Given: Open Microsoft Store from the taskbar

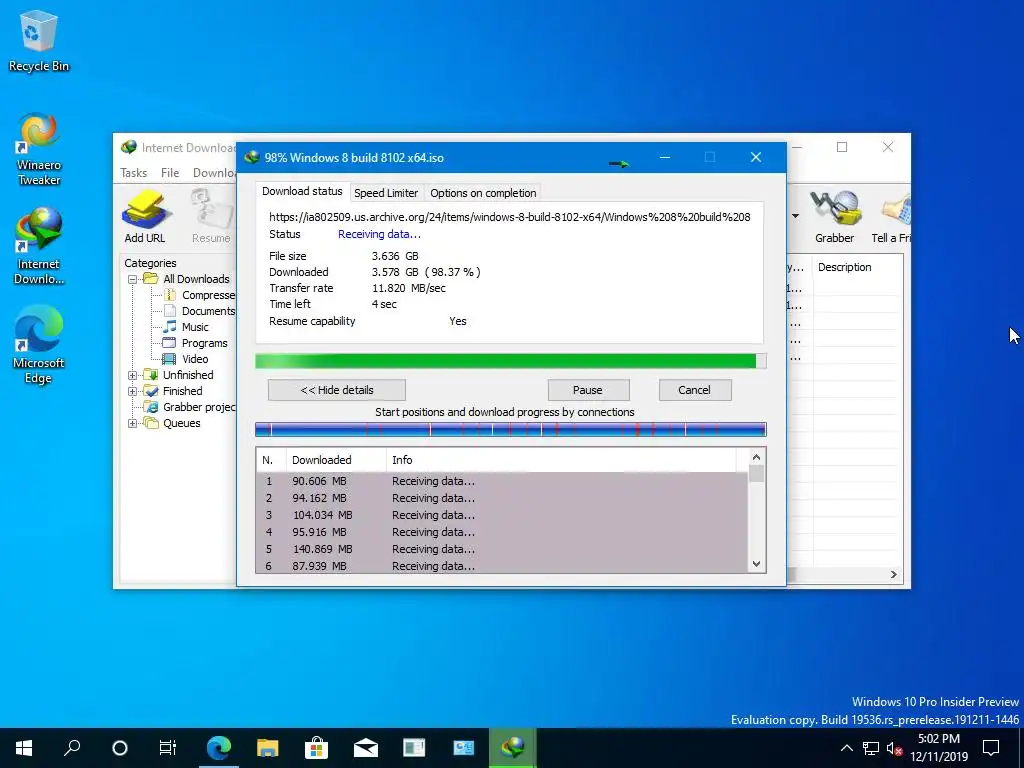Looking at the screenshot, I should click(x=316, y=748).
